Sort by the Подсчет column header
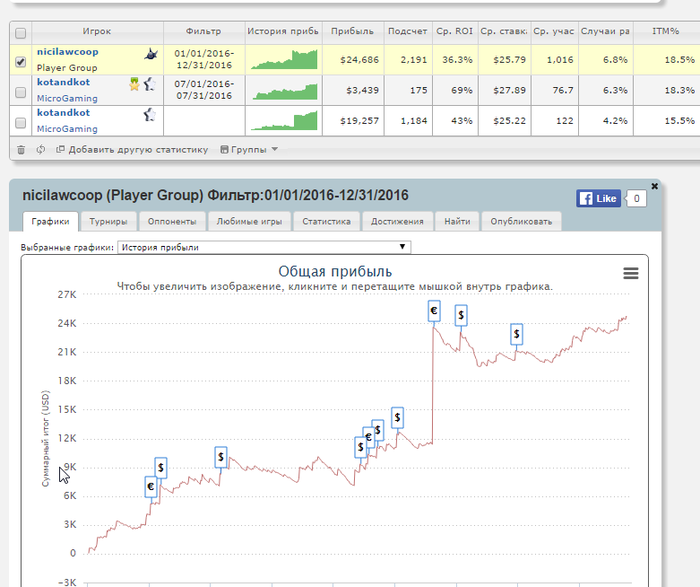The width and height of the screenshot is (700, 587). click(408, 31)
